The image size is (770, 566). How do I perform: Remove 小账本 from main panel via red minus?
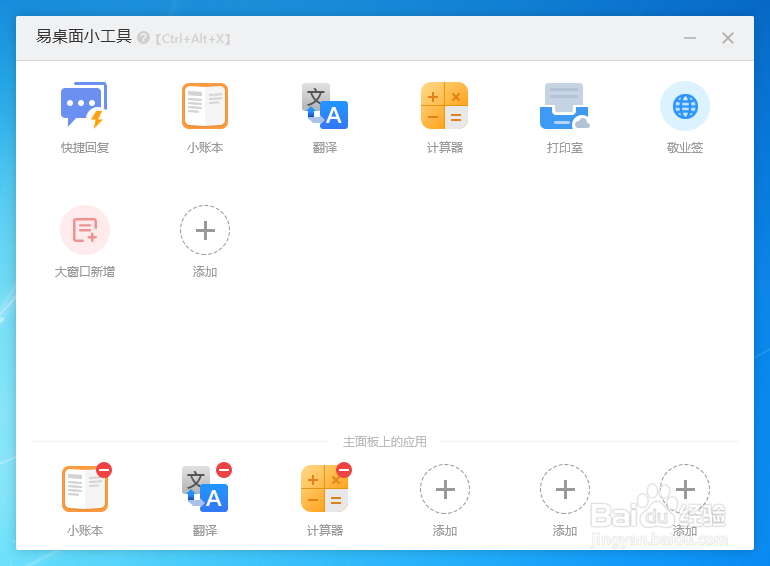tap(104, 470)
